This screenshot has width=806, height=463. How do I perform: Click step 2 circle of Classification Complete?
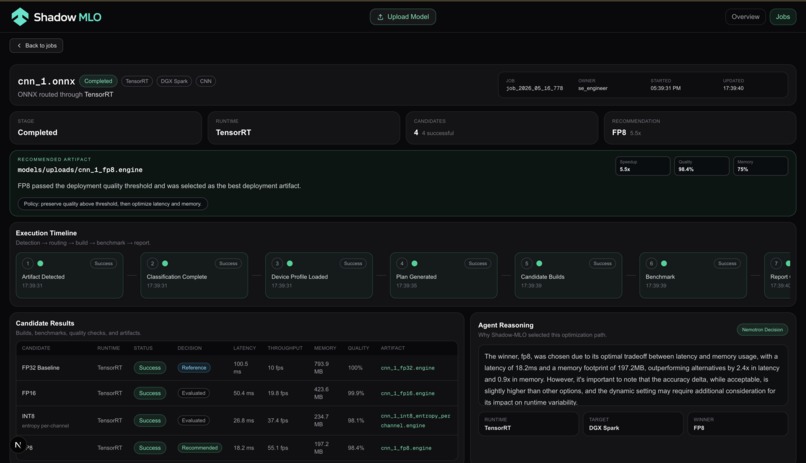152,264
